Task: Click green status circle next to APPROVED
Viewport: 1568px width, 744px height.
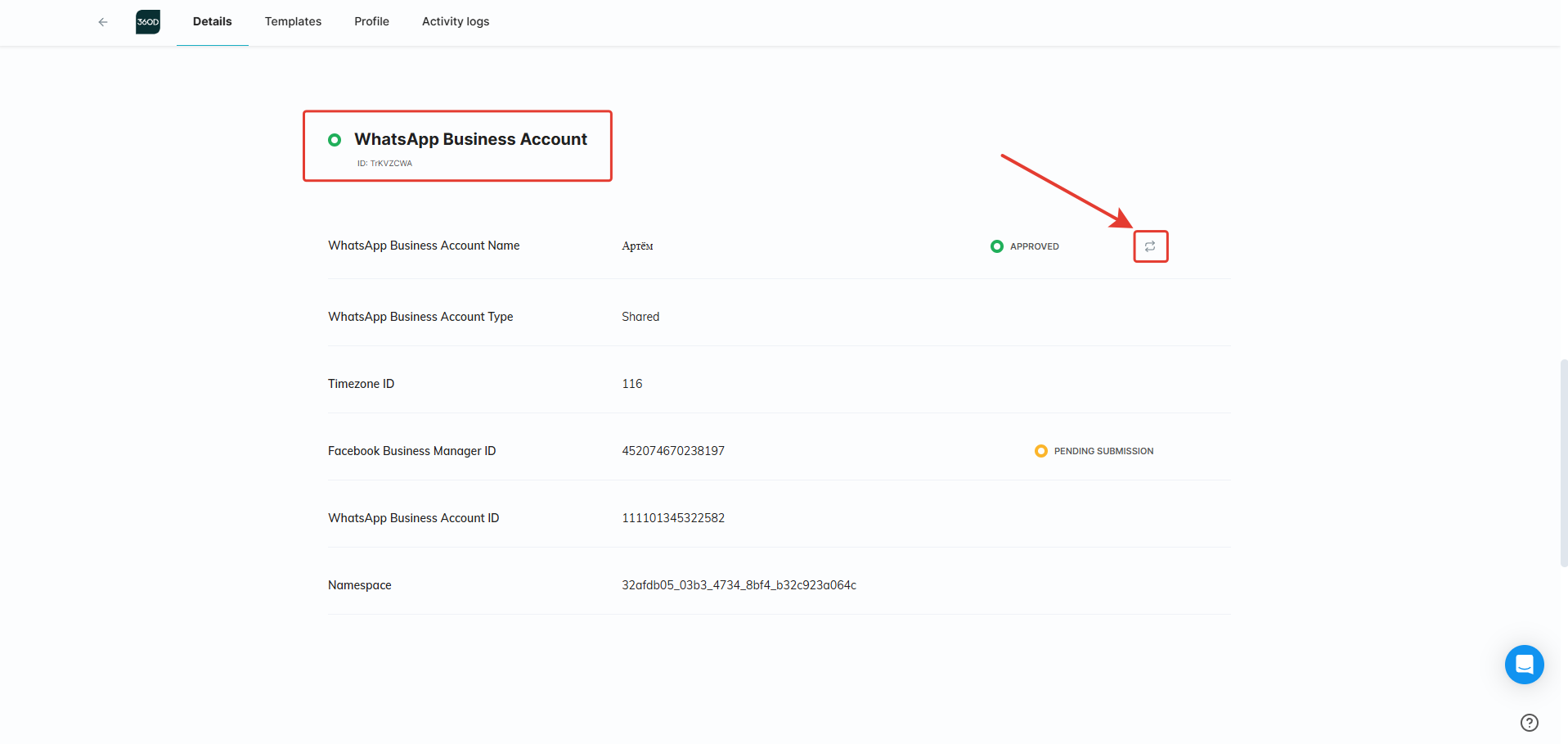Action: pos(997,246)
